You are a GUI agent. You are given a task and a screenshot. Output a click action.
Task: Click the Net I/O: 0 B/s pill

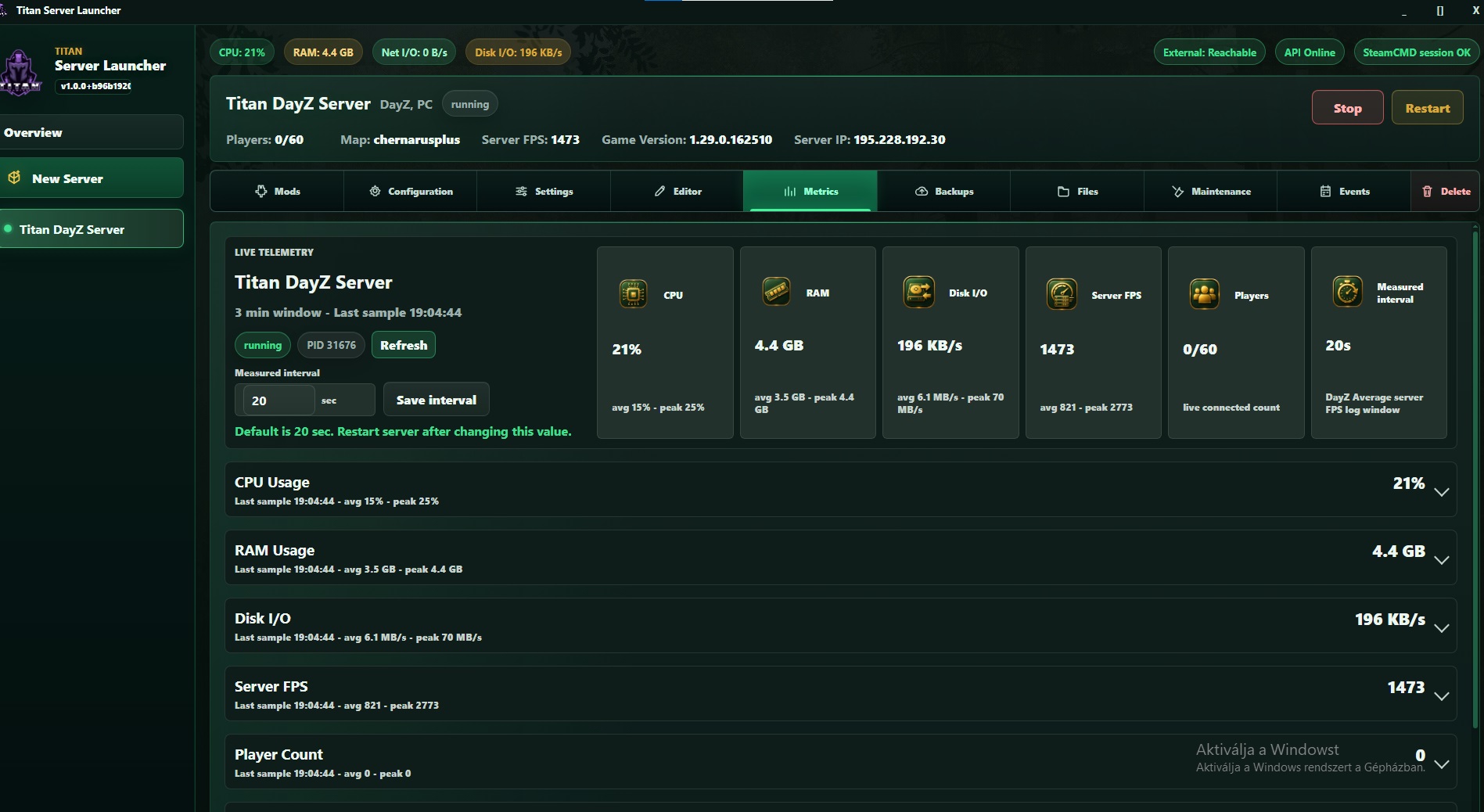click(414, 52)
